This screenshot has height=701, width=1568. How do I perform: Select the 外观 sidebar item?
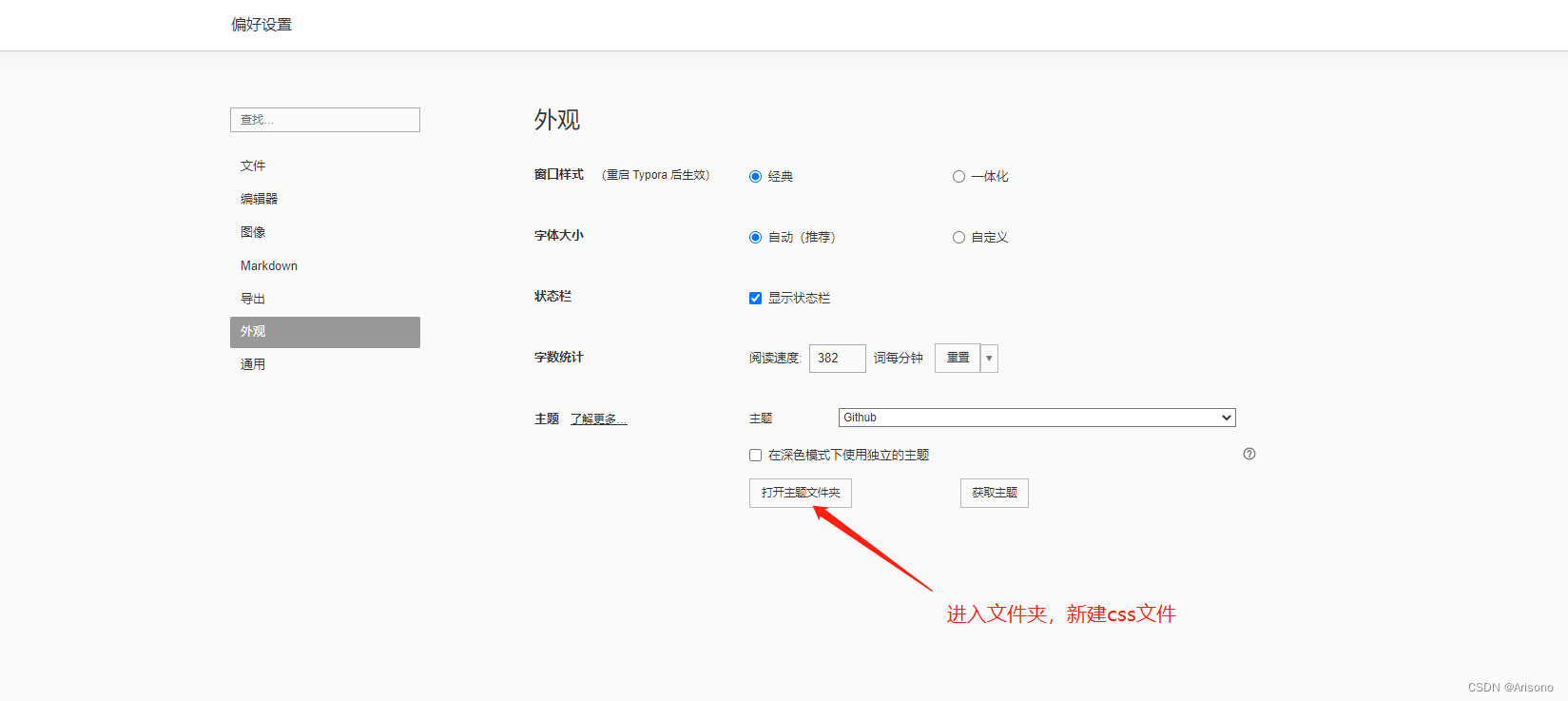pyautogui.click(x=325, y=332)
